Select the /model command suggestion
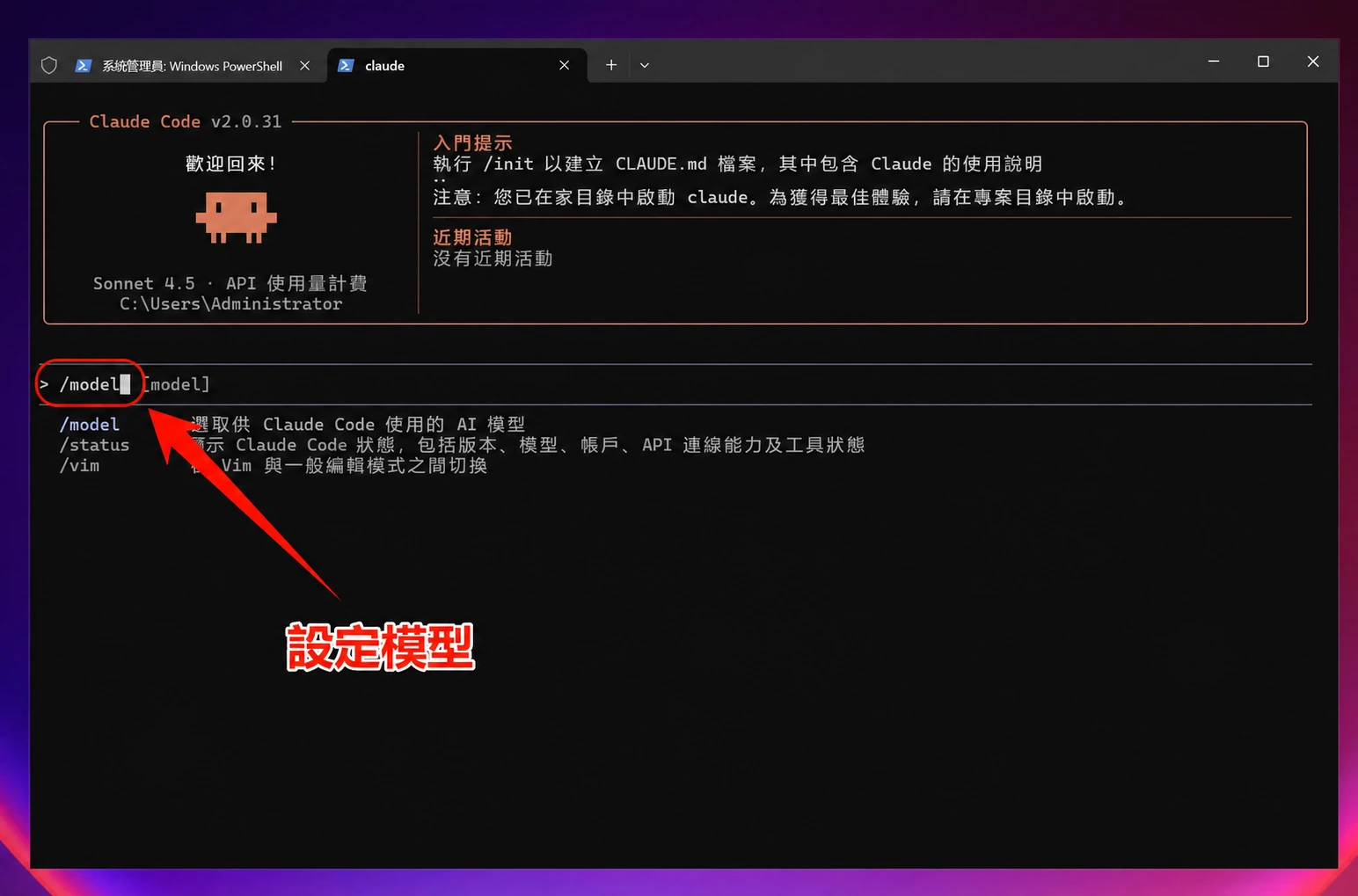The image size is (1358, 896). click(x=89, y=425)
